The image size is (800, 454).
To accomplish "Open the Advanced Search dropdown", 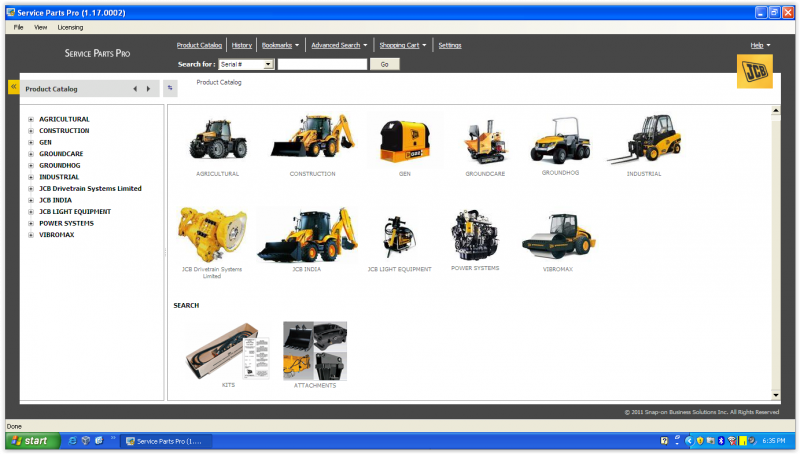I will coord(339,45).
